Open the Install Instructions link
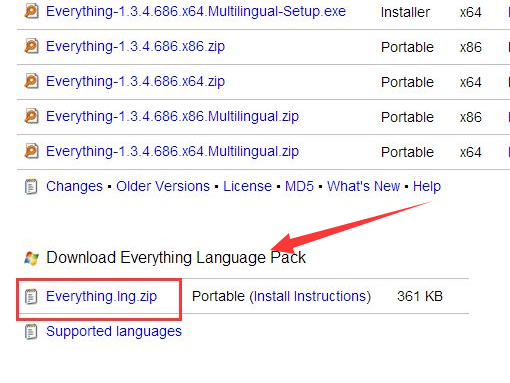The height and width of the screenshot is (383, 510). (x=310, y=296)
